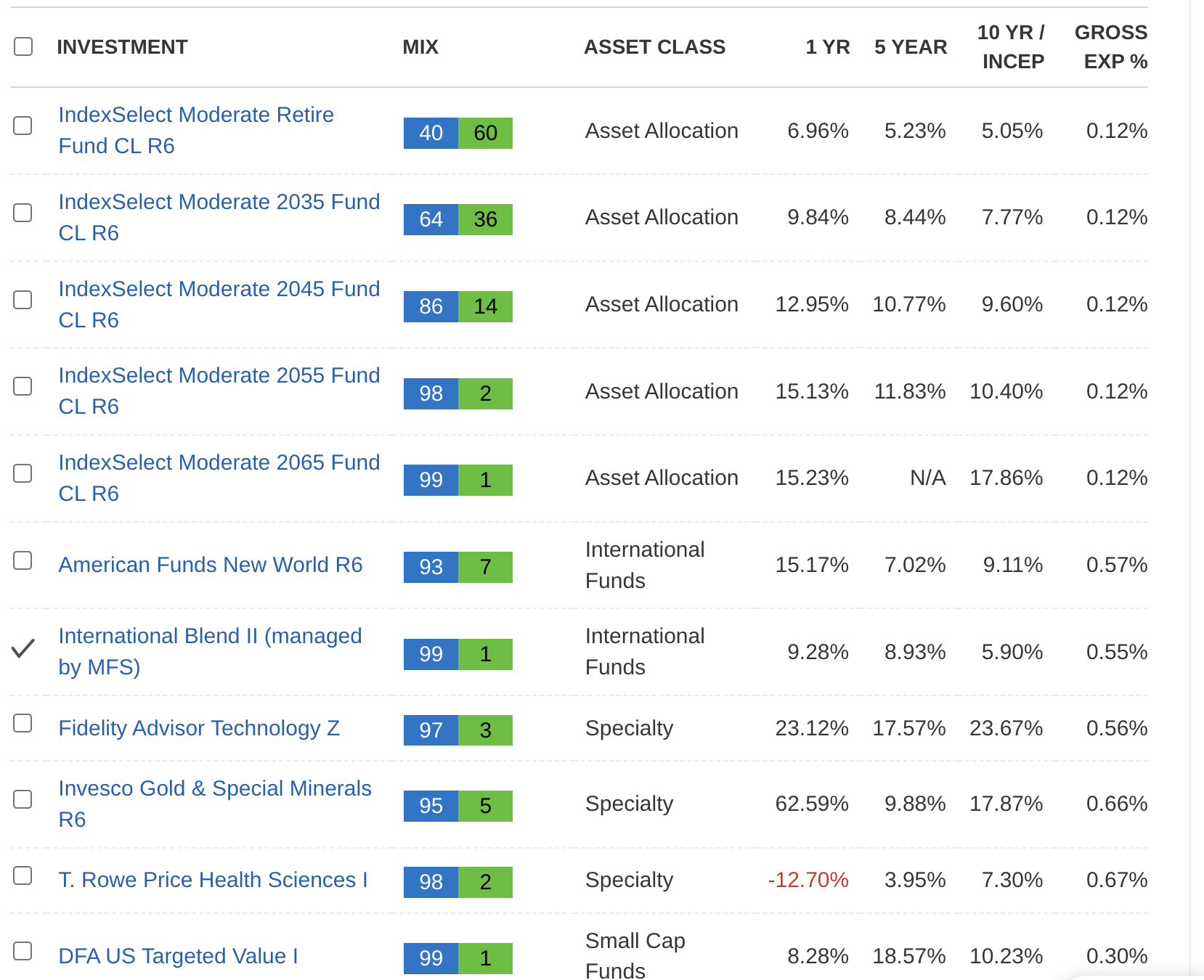1204x980 pixels.
Task: Click the 0.55% gross expense value
Action: (x=1117, y=652)
